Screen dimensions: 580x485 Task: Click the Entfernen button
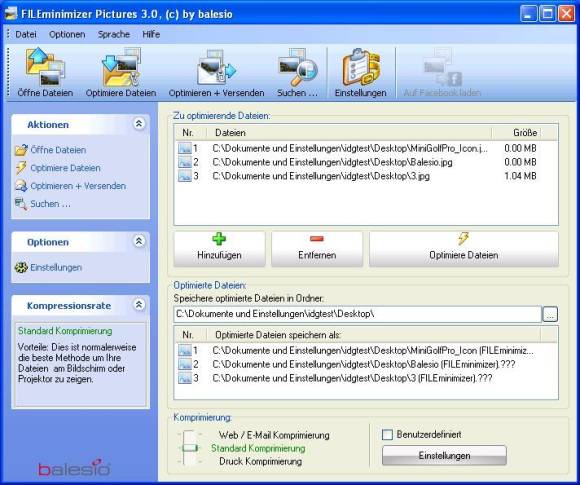coord(317,249)
